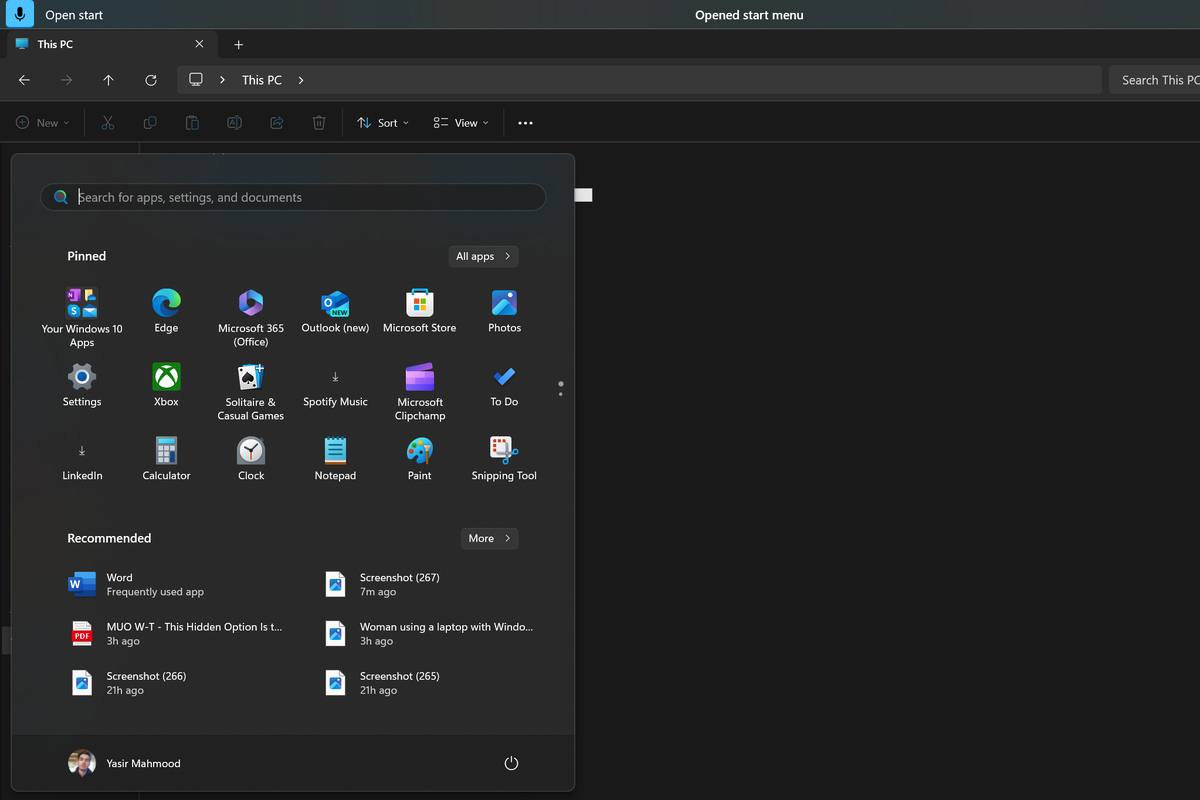The height and width of the screenshot is (800, 1200).
Task: Open Your Windows 10 Apps folder
Action: [82, 318]
